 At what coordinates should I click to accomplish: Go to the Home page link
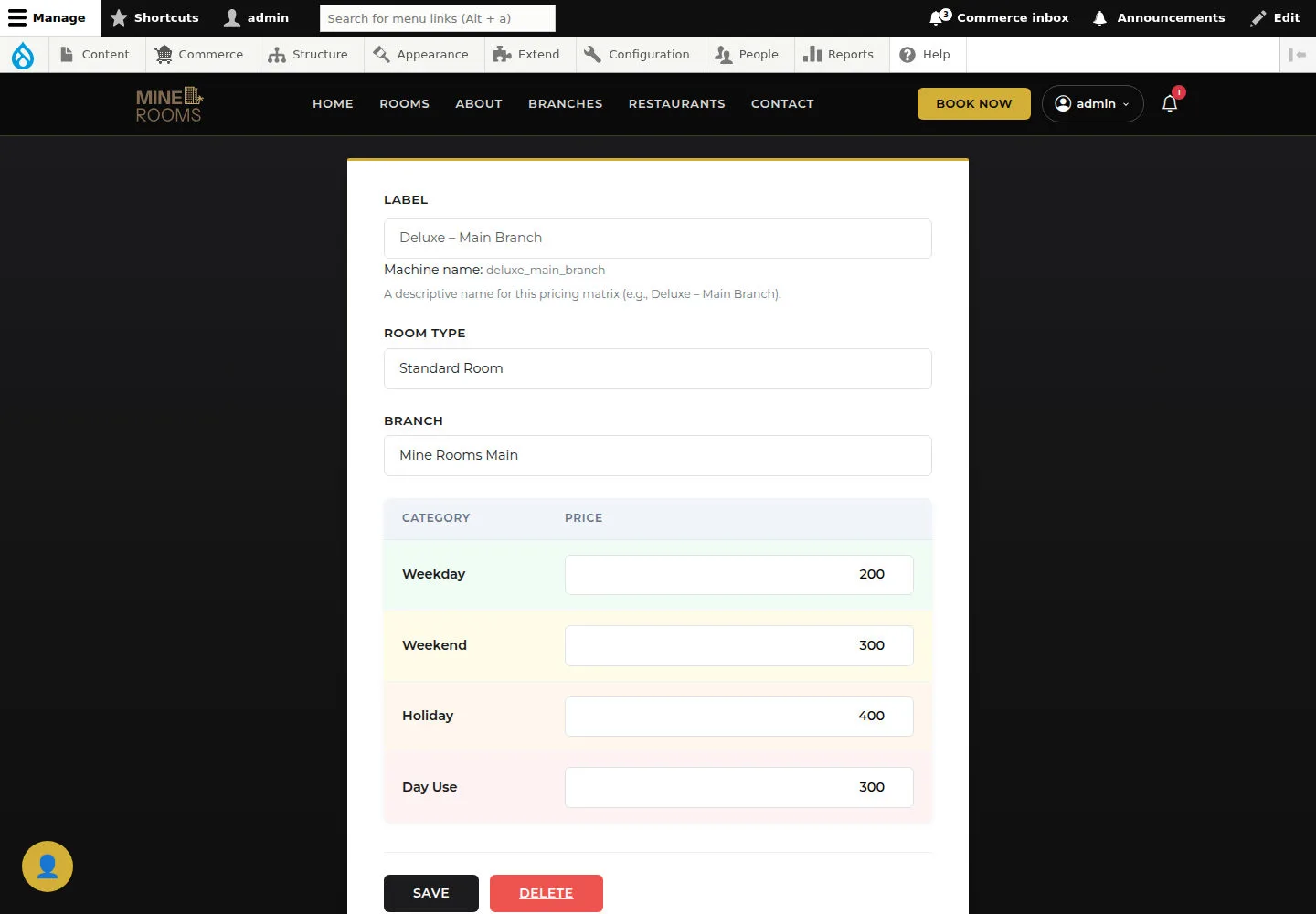333,104
